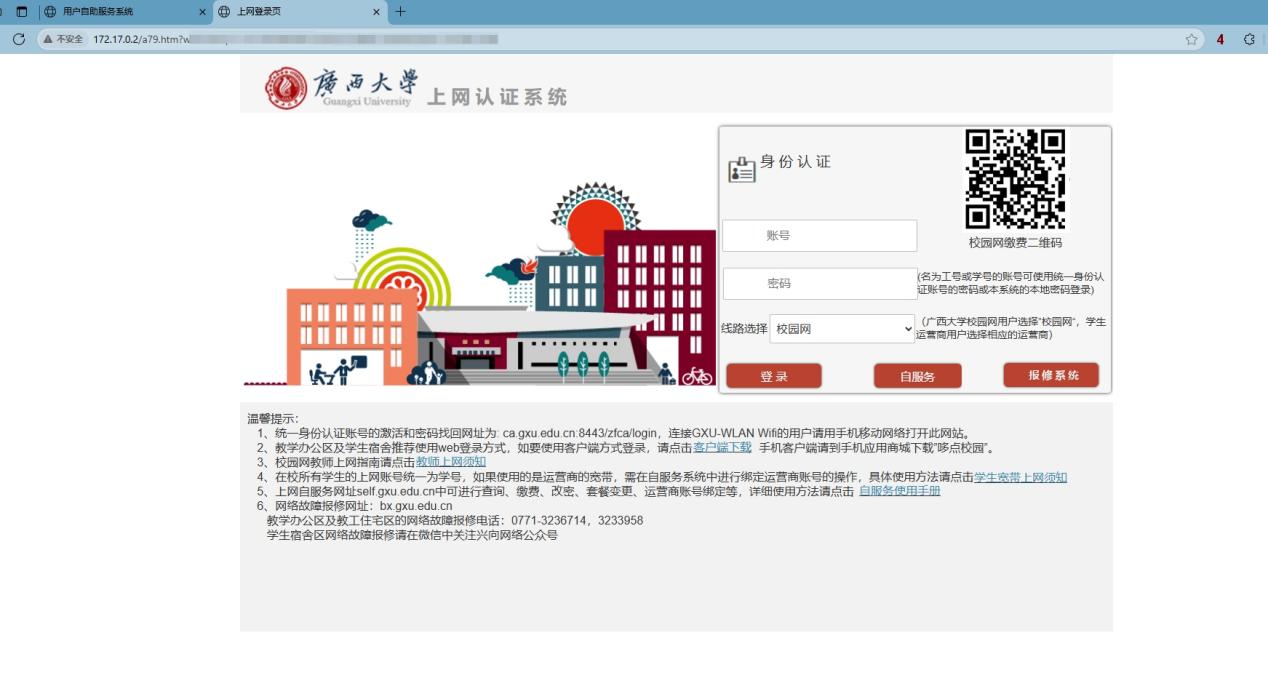Click the red number 4 toolbar icon

coord(1220,39)
